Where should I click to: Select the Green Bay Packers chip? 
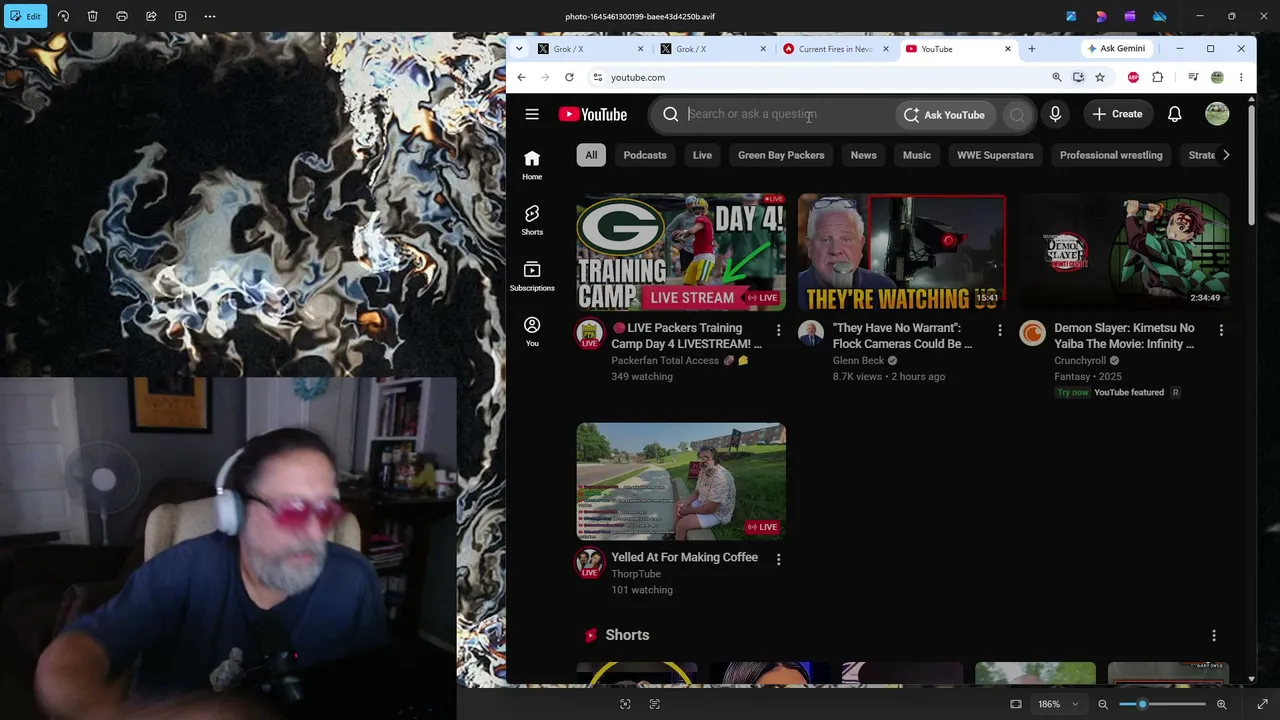(x=781, y=155)
